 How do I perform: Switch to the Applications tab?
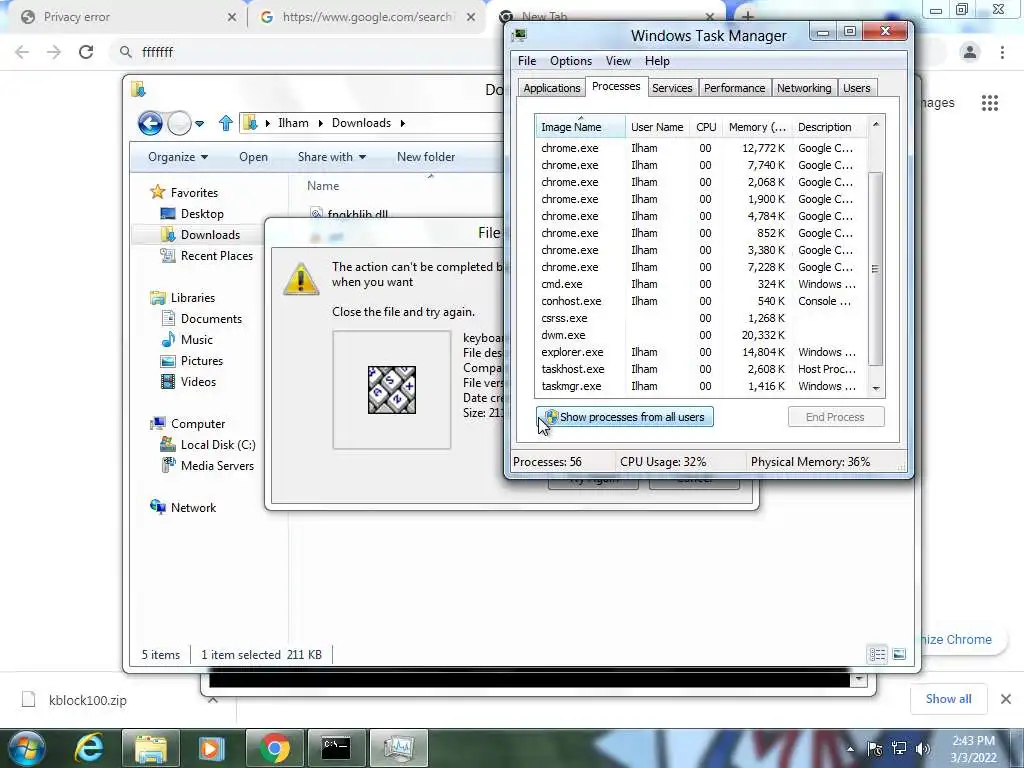[551, 88]
